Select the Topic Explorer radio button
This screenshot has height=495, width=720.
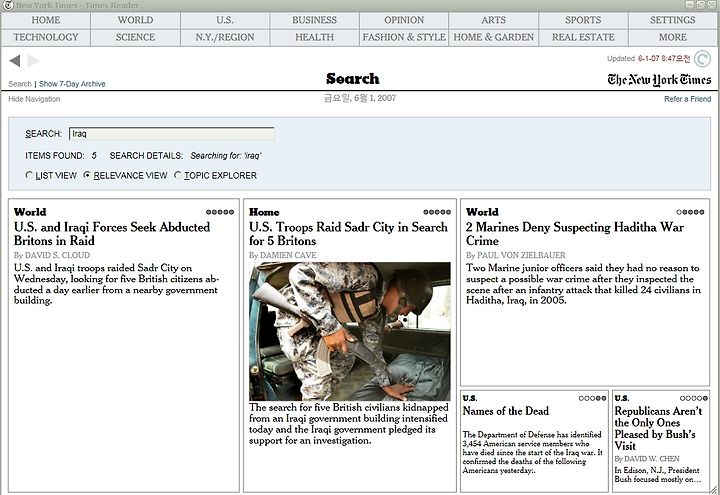(178, 175)
